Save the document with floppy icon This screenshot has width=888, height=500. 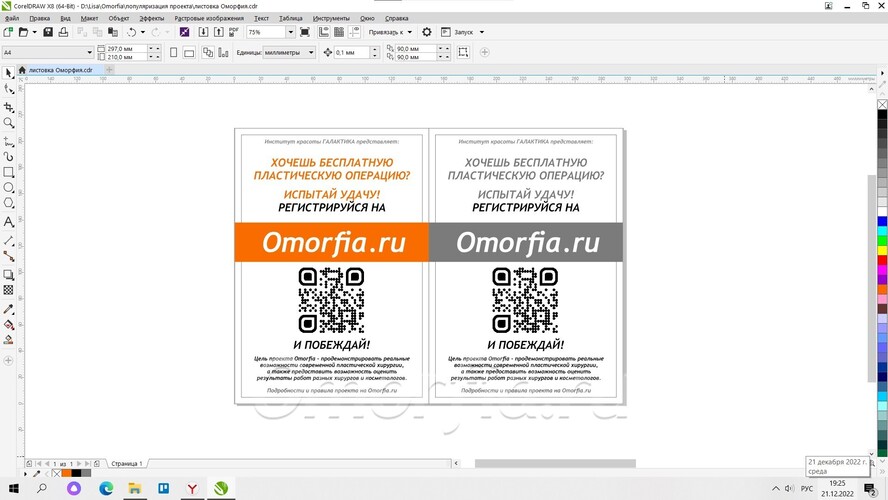click(48, 32)
